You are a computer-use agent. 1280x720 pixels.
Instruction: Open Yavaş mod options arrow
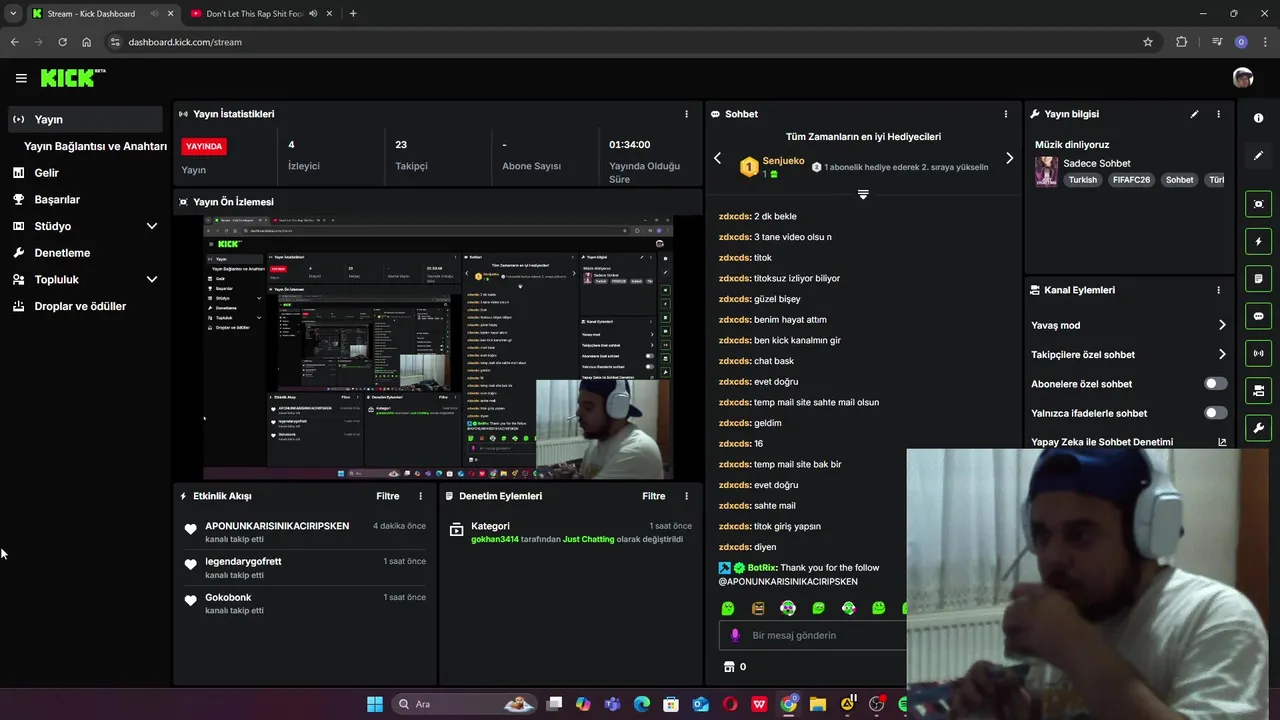pyautogui.click(x=1222, y=325)
